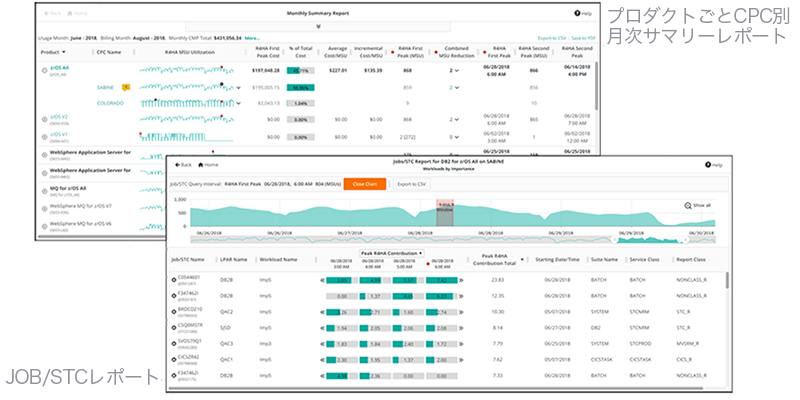Image resolution: width=800 pixels, height=400 pixels.
Task: Open gear icon for job CICSZR42
Action: point(173,359)
